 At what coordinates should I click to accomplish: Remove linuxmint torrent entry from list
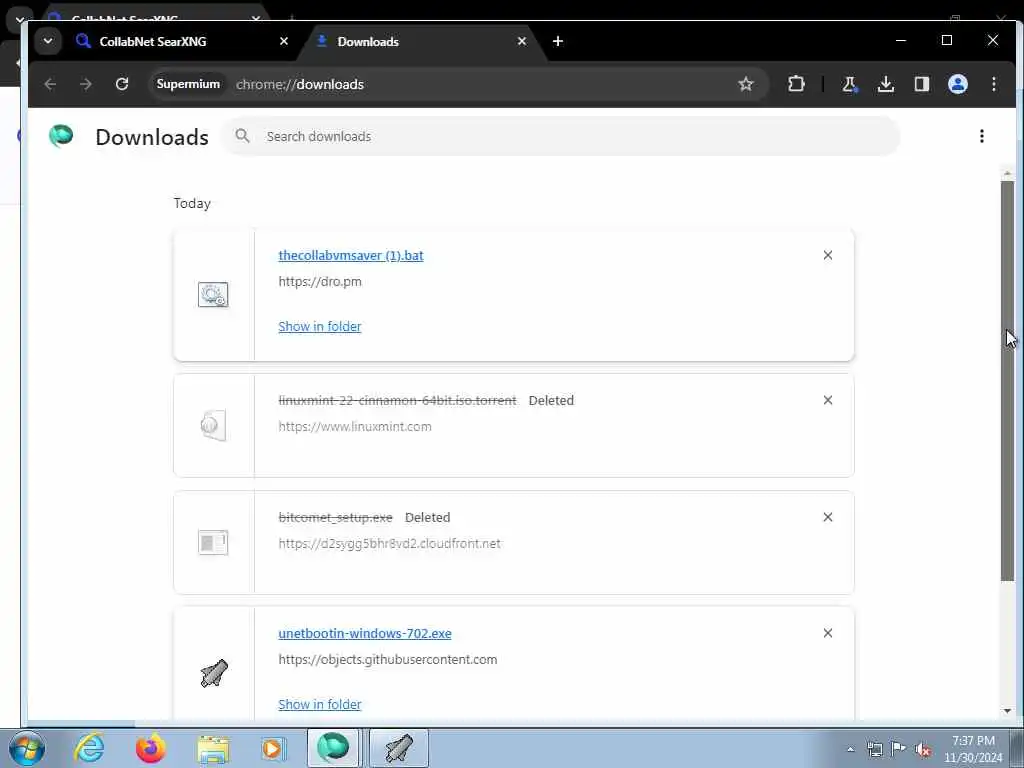click(827, 400)
